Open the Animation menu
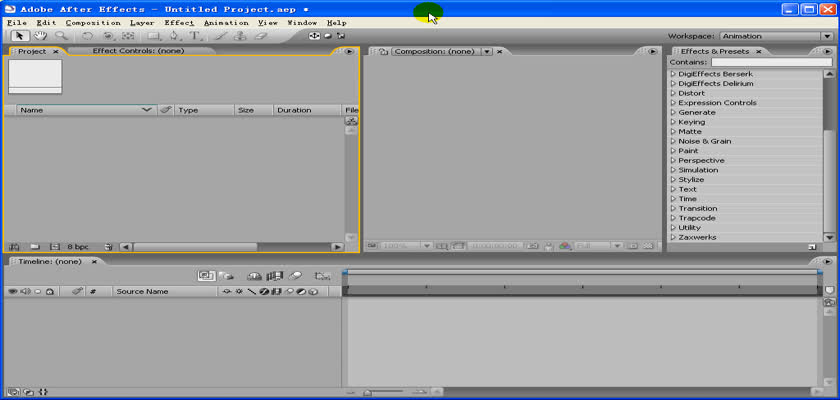Screen dimensions: 840x400 226,23
